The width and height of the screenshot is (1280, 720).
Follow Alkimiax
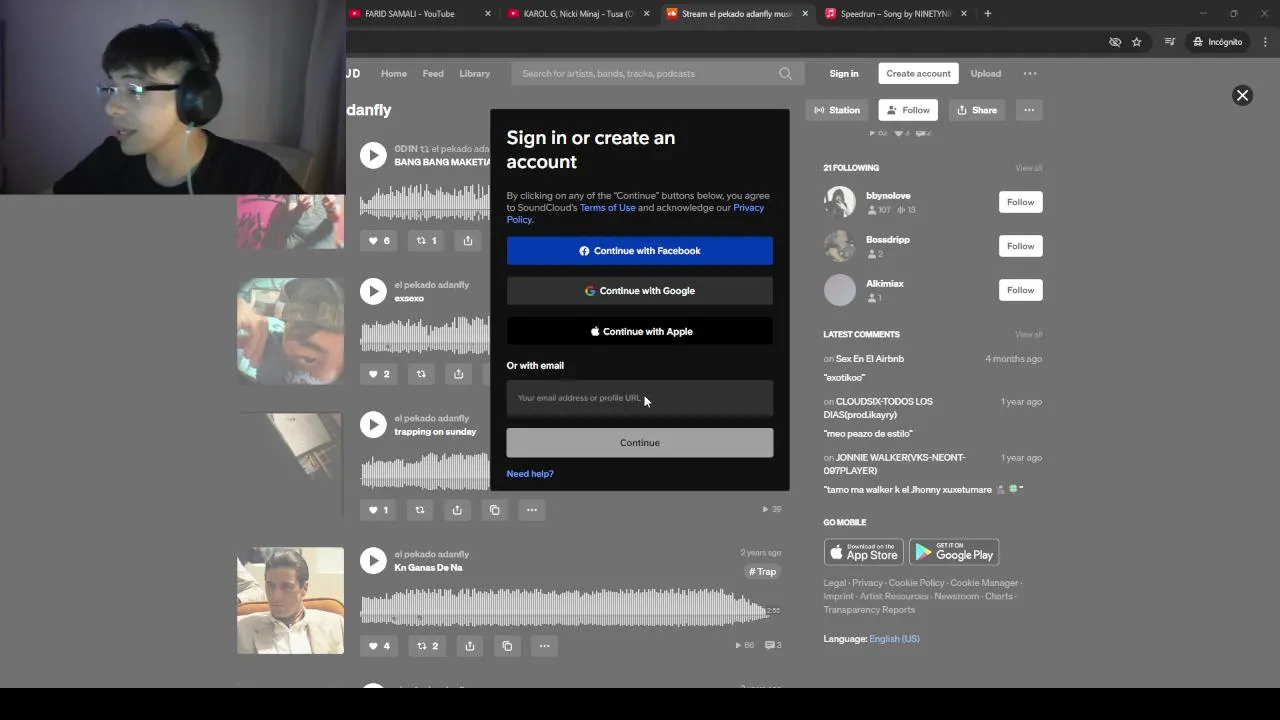1020,290
